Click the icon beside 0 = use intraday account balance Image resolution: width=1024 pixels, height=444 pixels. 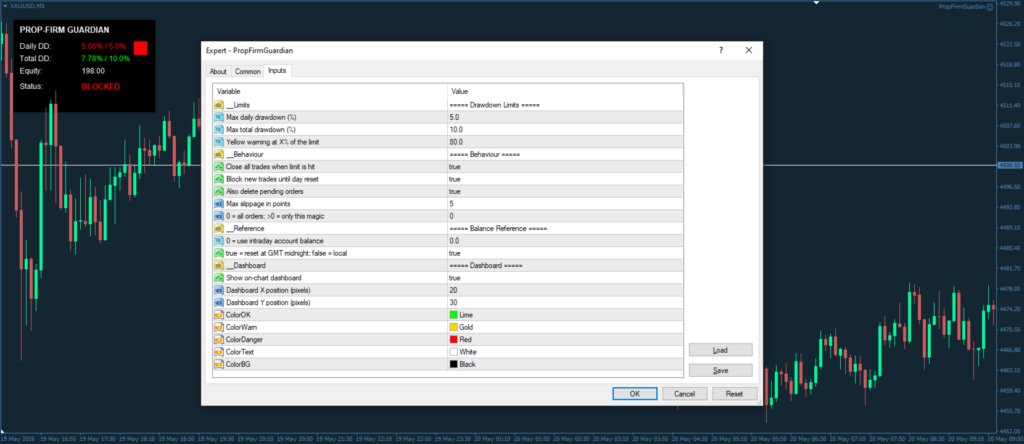[219, 241]
